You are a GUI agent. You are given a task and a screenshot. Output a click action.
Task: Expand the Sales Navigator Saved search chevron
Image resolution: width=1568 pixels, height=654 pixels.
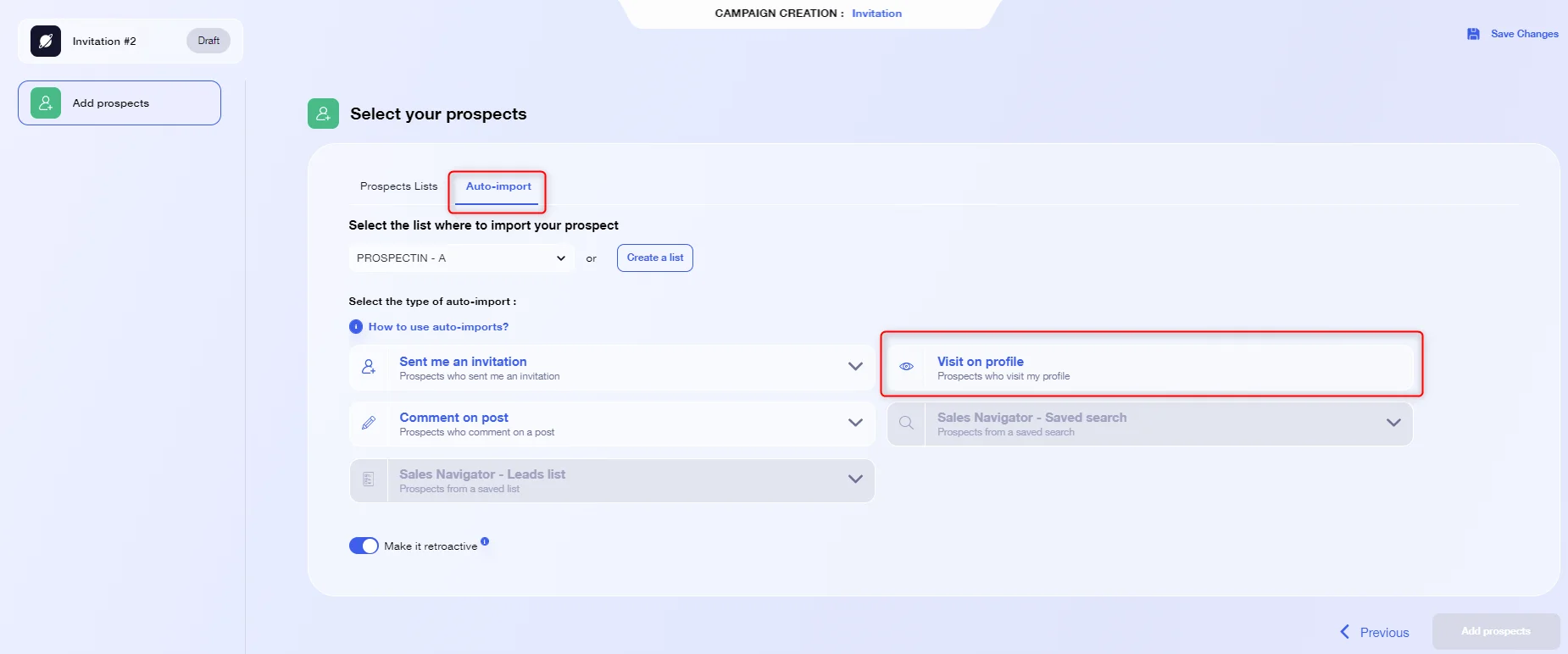pyautogui.click(x=1393, y=423)
